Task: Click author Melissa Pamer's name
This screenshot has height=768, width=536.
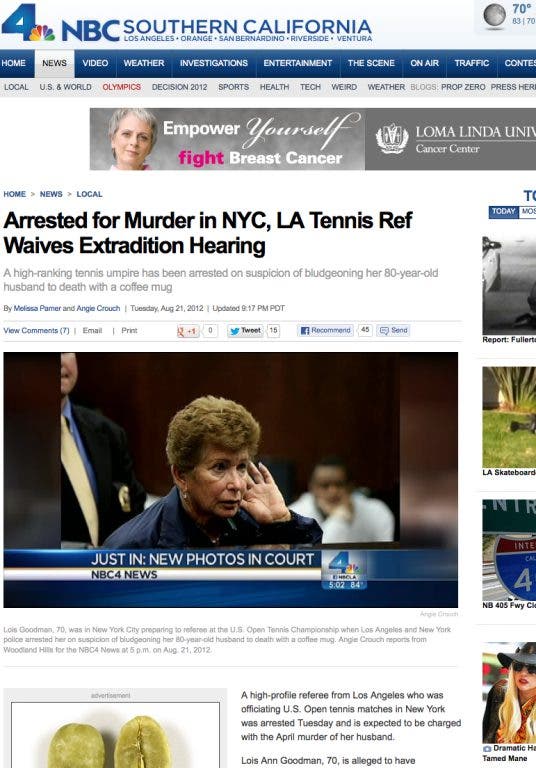Action: coord(37,308)
